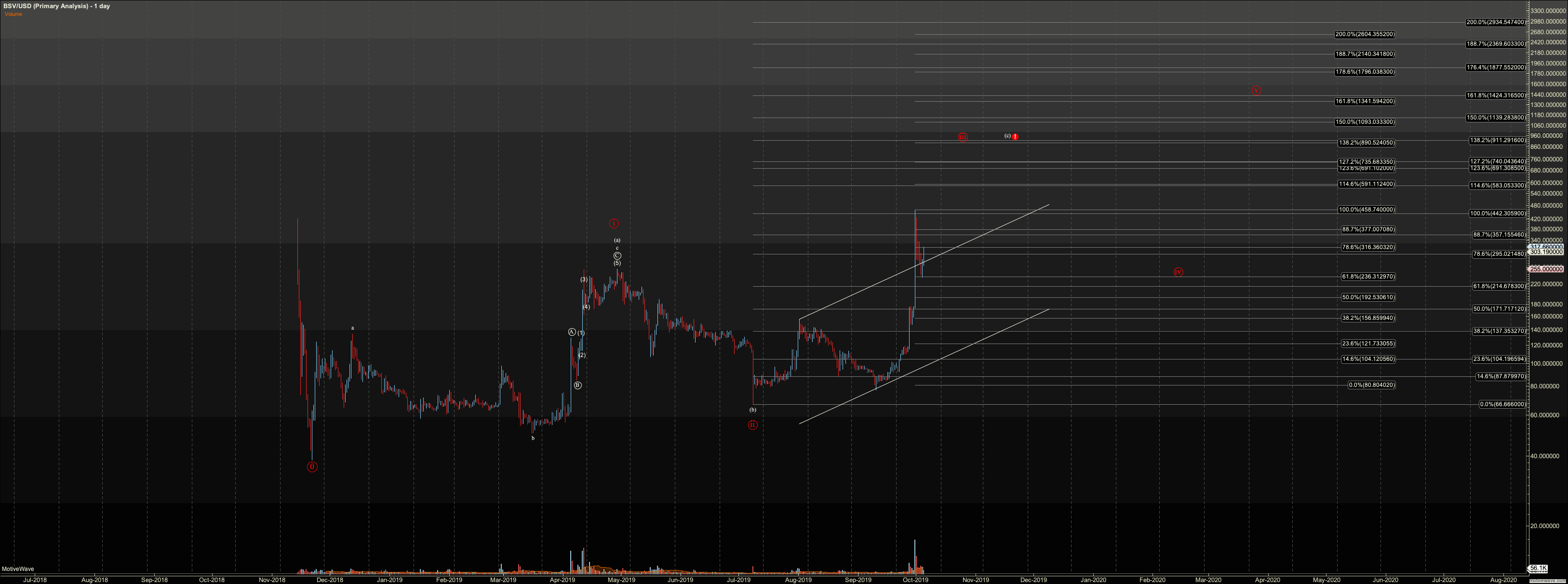Click the red exclamation alert marker
1568x584 pixels.
(1015, 137)
